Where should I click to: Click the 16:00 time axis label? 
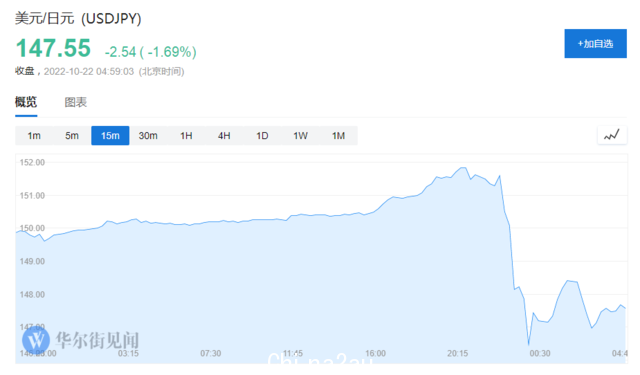[375, 353]
